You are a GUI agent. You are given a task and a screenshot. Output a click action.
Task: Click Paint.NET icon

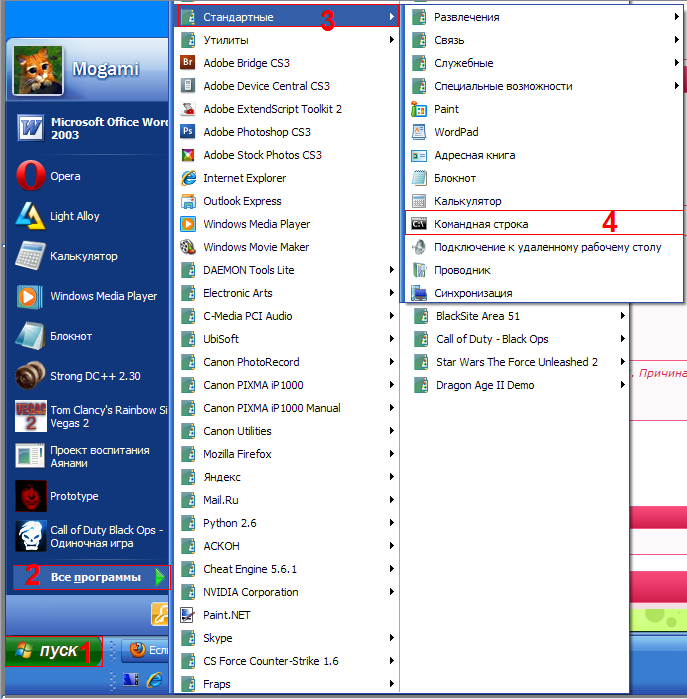point(188,615)
